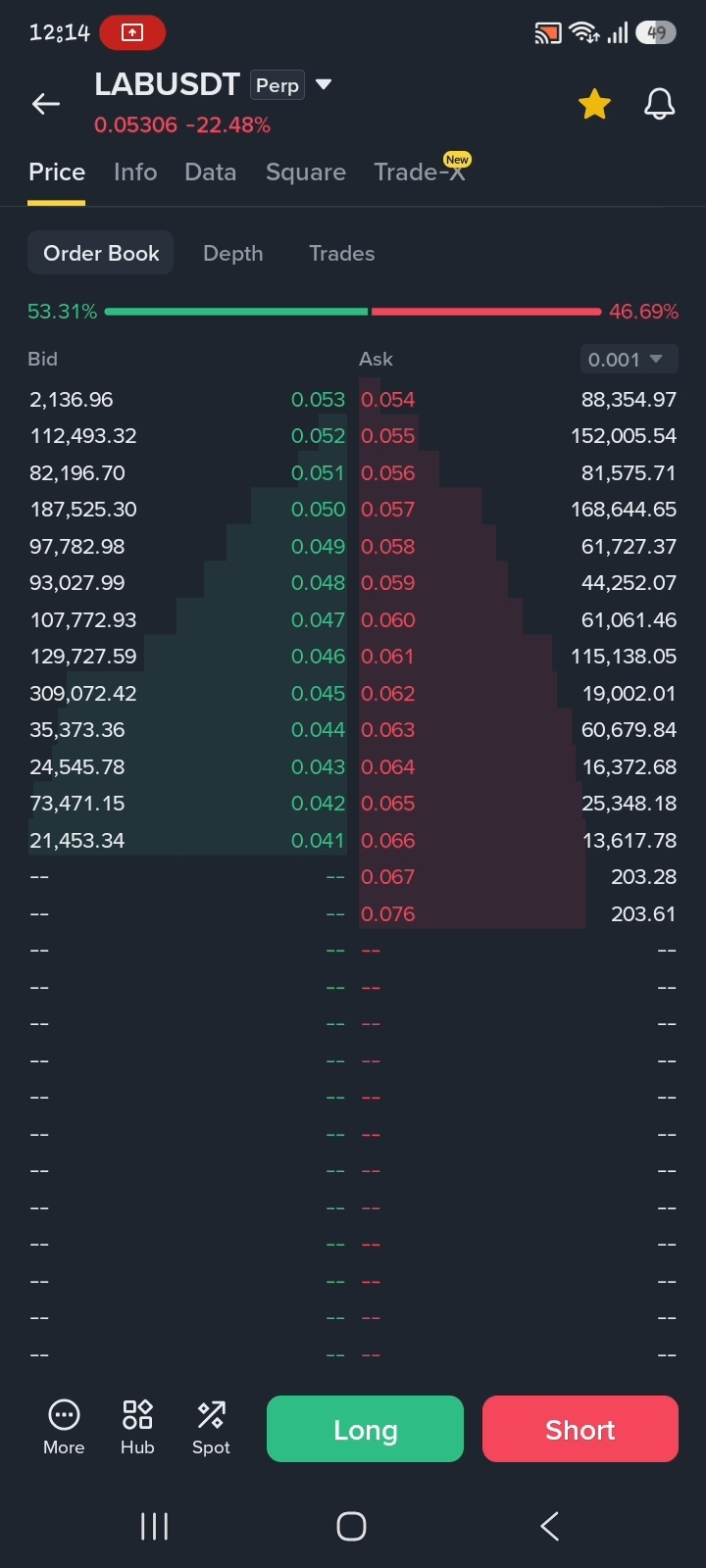Switch to the Data tab
Image resolution: width=706 pixels, height=1568 pixels.
coord(211,172)
